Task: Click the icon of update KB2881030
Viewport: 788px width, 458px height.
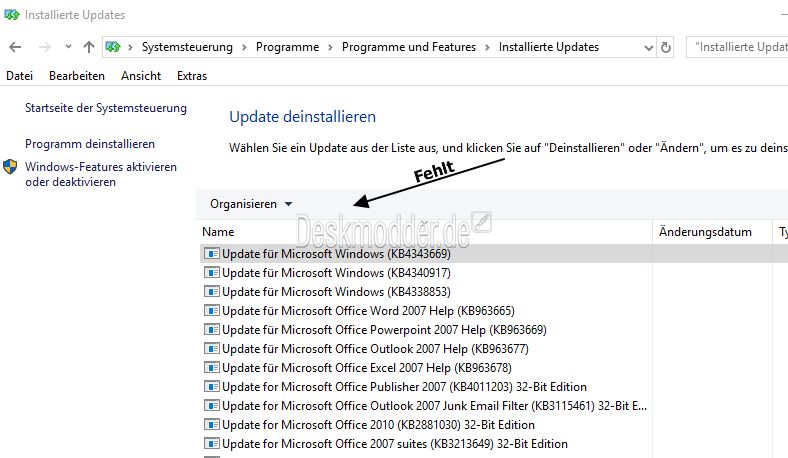Action: [212, 425]
